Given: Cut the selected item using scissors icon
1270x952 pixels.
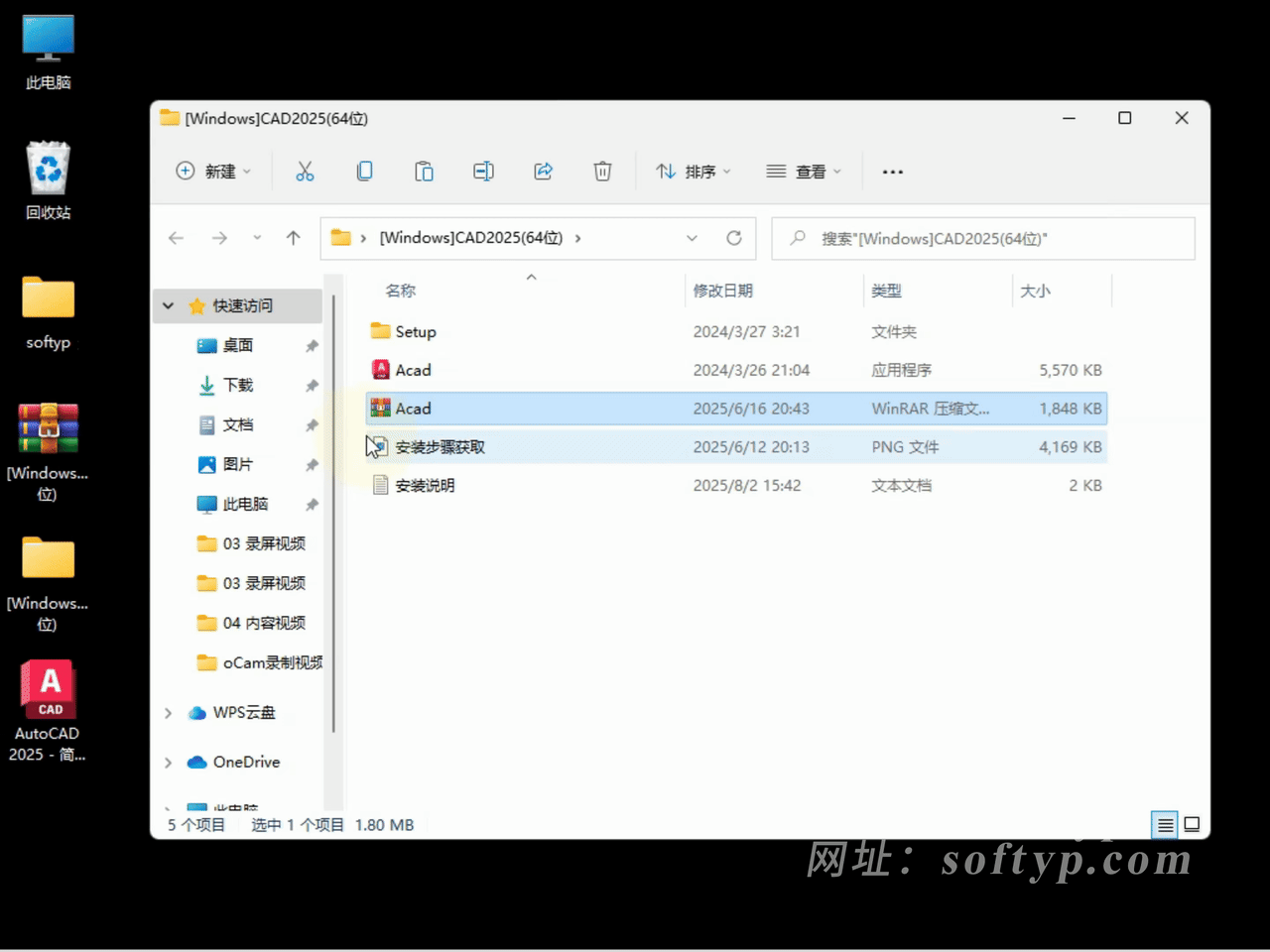Looking at the screenshot, I should click(x=305, y=171).
